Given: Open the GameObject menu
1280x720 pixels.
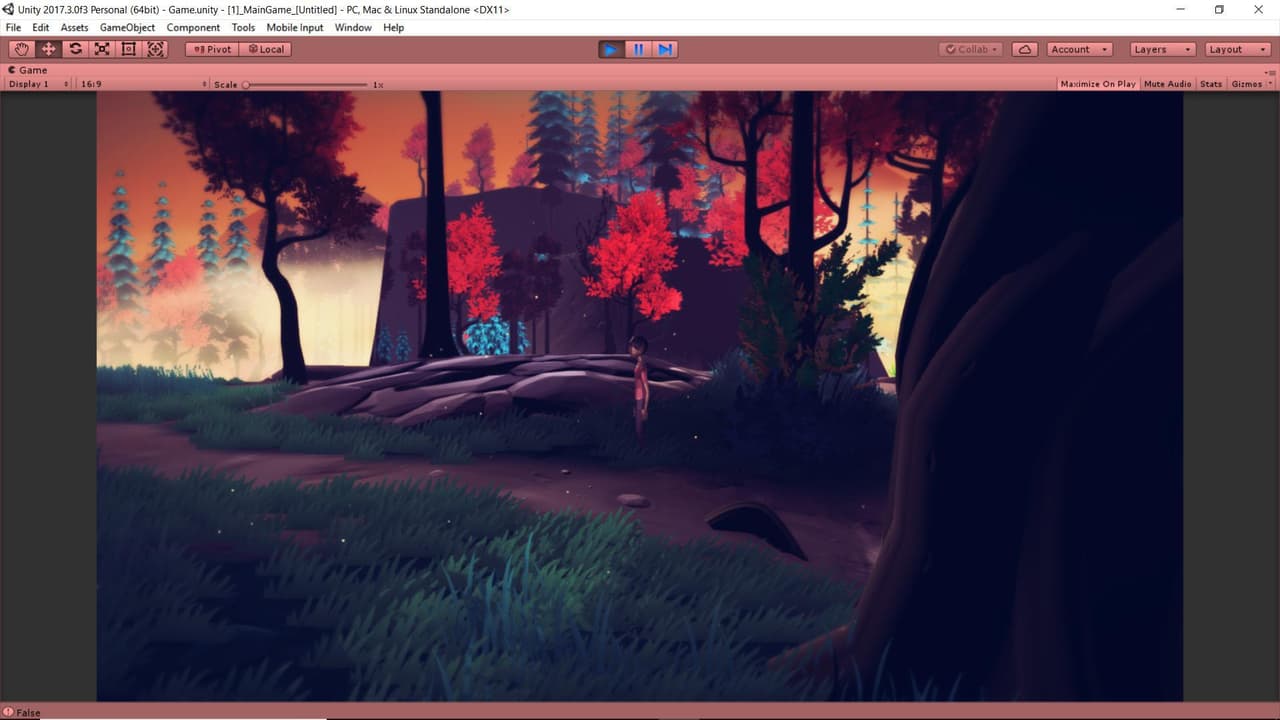Looking at the screenshot, I should click(x=127, y=27).
